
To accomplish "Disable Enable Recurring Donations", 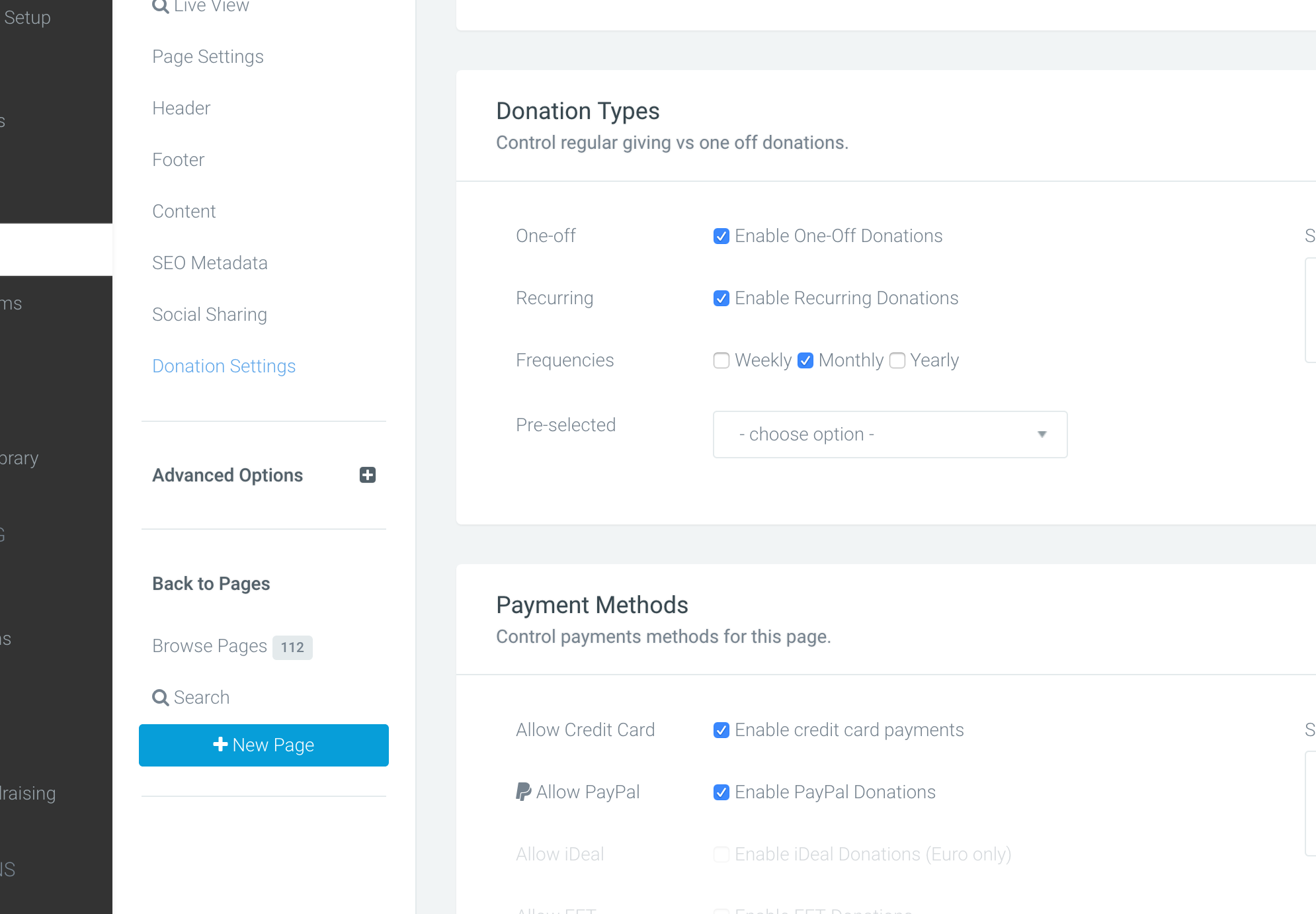I will 721,298.
